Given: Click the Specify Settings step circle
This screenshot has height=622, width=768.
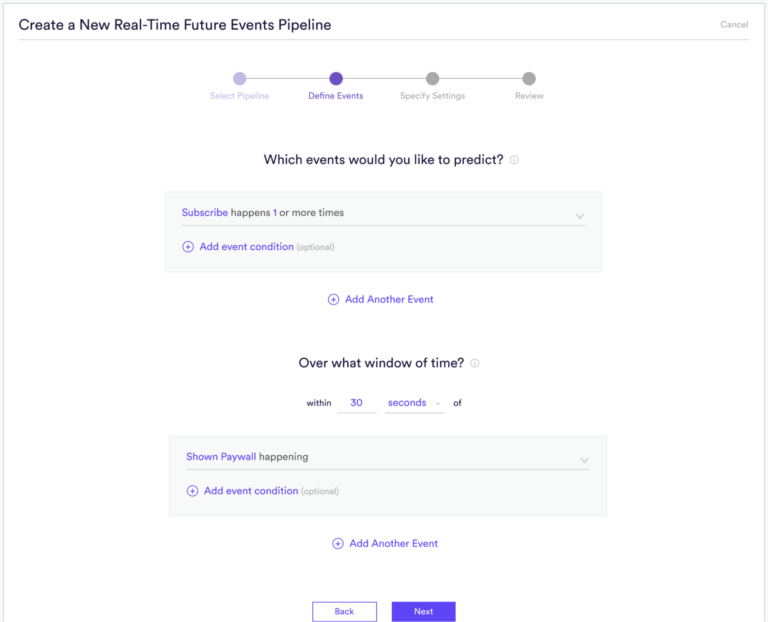Looking at the screenshot, I should point(432,79).
